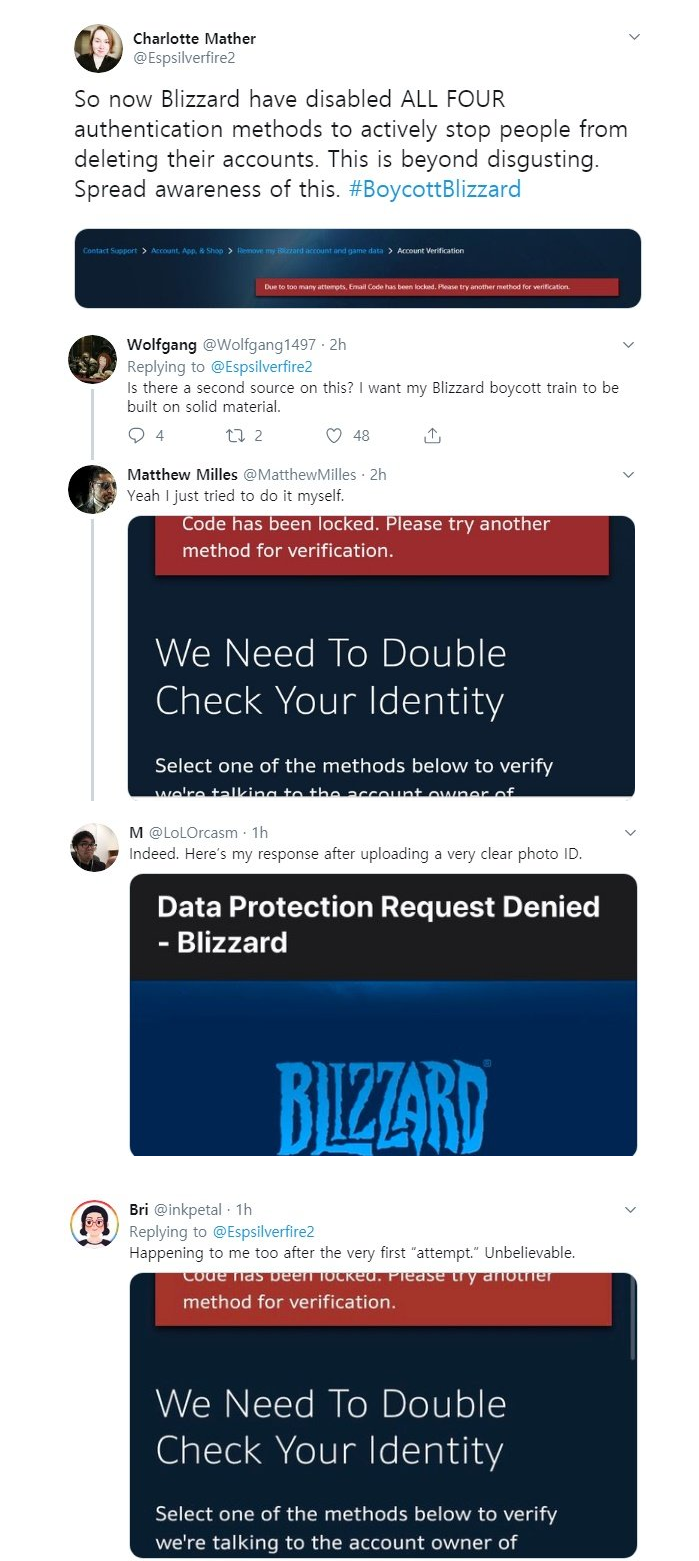This screenshot has height=1561, width=699.
Task: Like Wolfgang's tweet with 48 likes
Action: (x=335, y=435)
